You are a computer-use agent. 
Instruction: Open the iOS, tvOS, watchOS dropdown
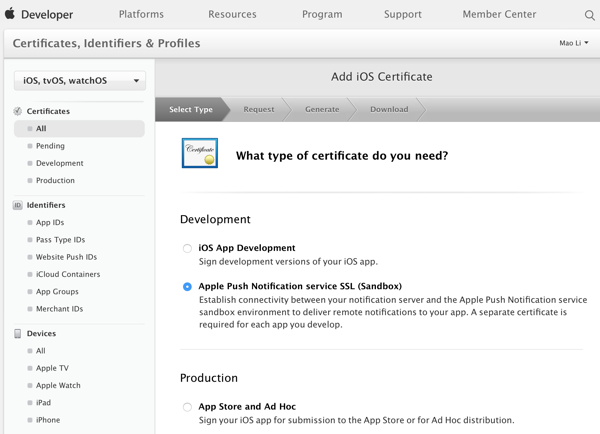(80, 81)
